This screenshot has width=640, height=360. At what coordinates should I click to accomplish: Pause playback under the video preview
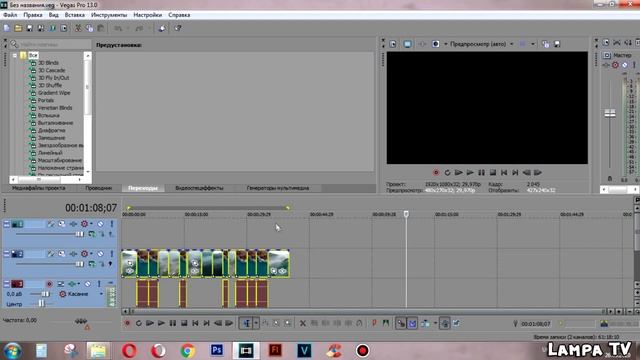(x=482, y=173)
